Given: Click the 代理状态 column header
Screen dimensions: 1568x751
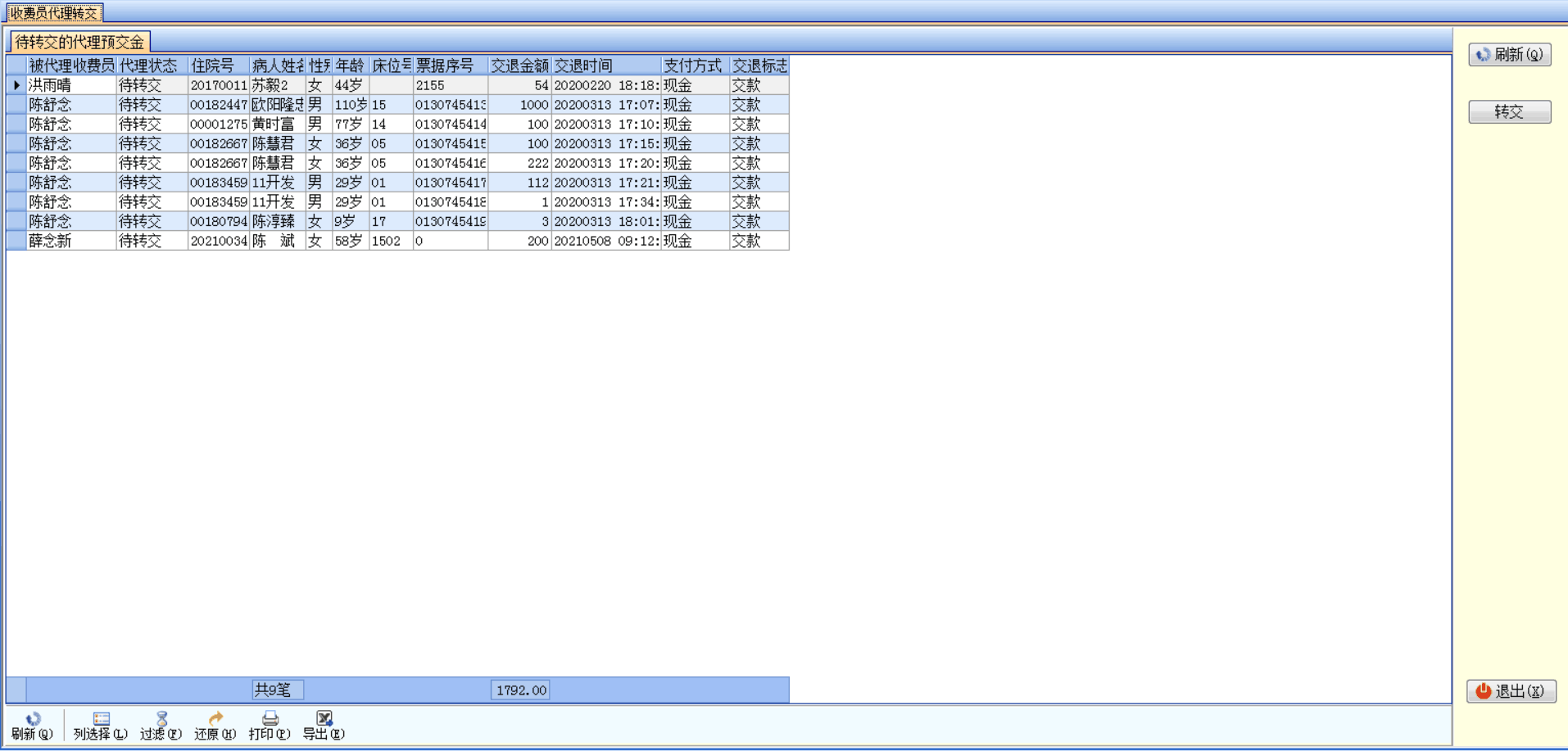Looking at the screenshot, I should tap(152, 66).
